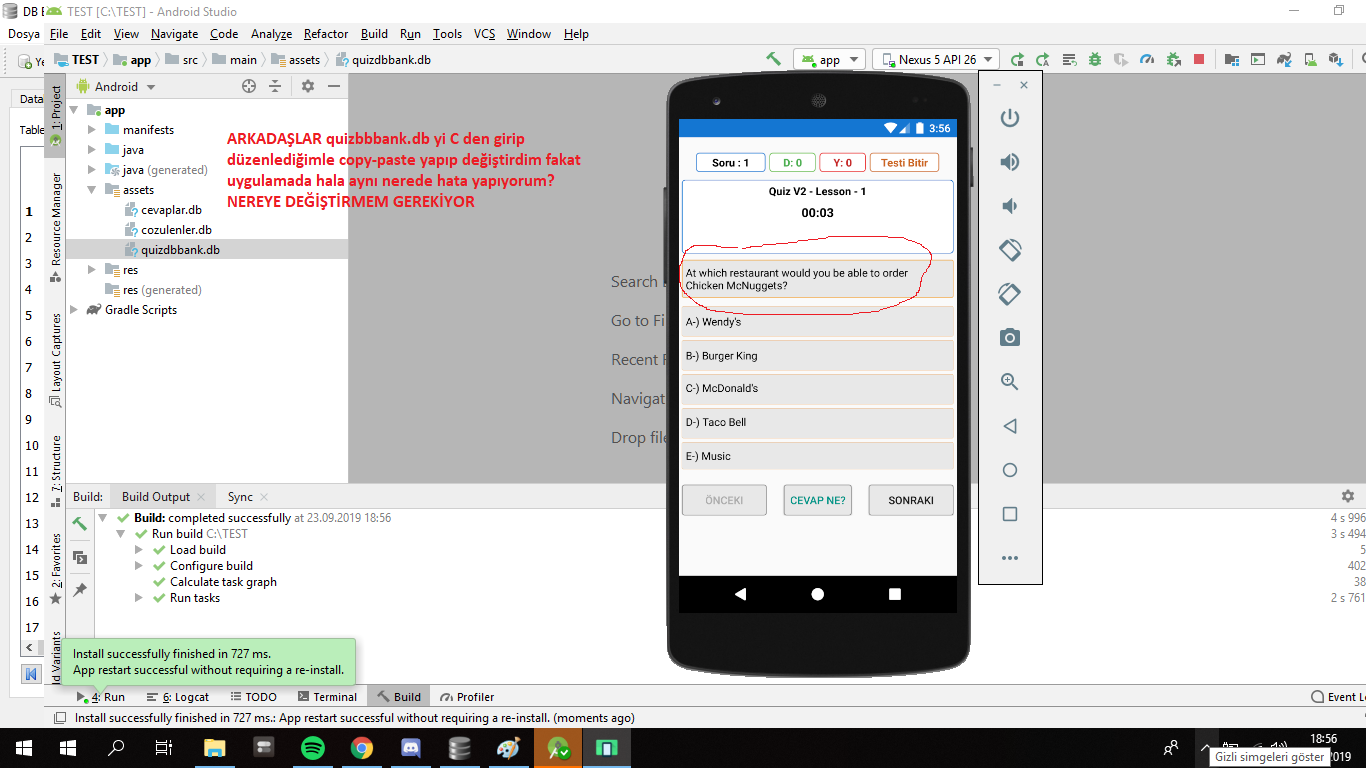Open the VCS menu
The height and width of the screenshot is (768, 1366).
[x=484, y=34]
